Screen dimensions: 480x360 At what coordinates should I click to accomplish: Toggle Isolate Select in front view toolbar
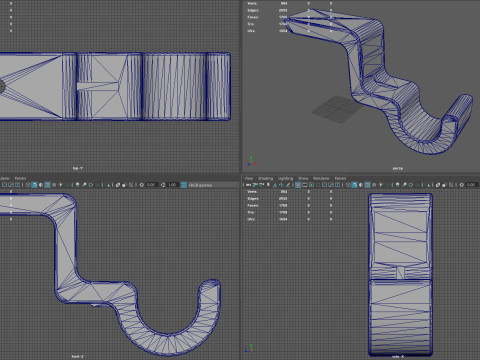108,185
